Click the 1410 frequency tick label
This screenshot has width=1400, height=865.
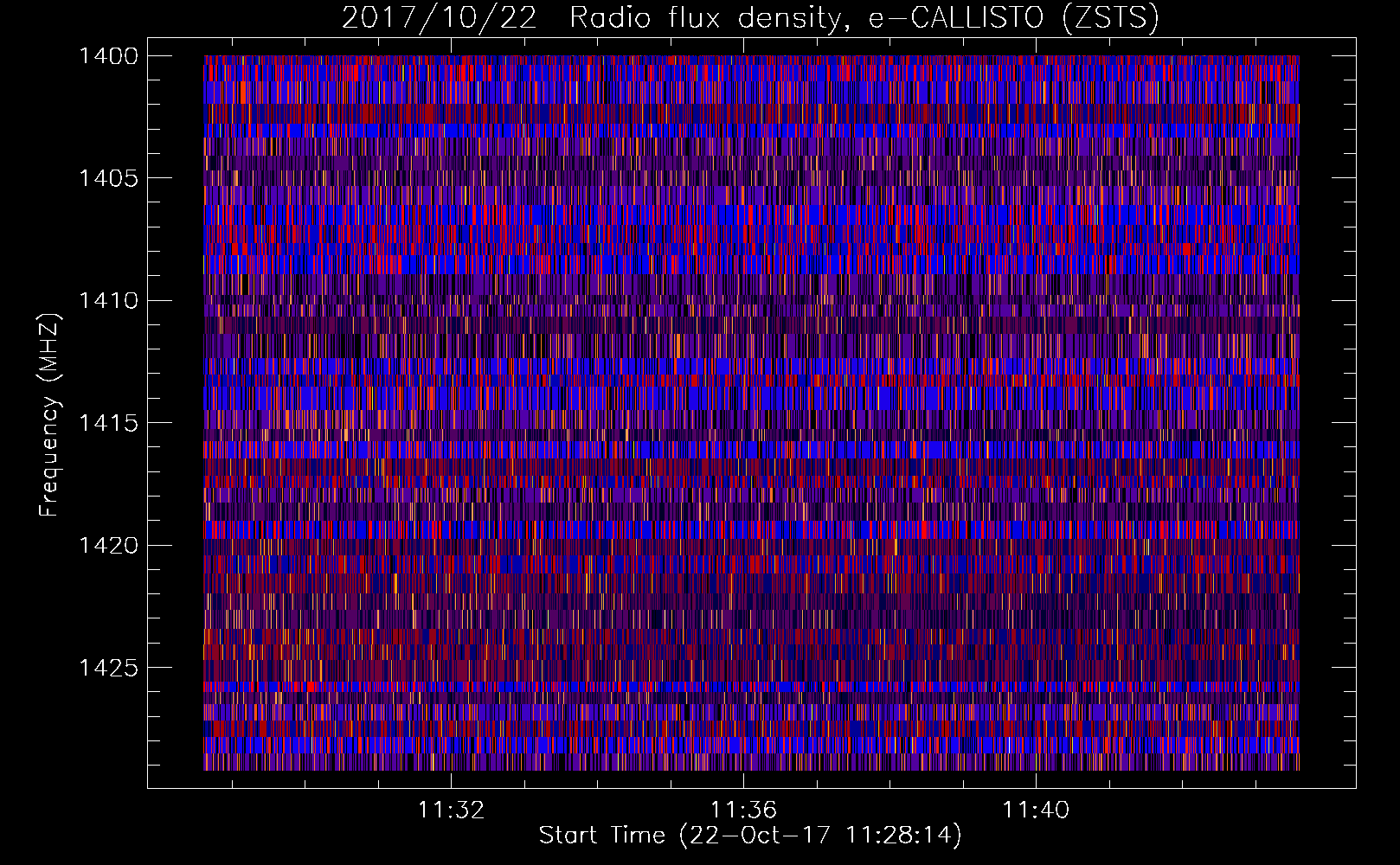click(108, 301)
